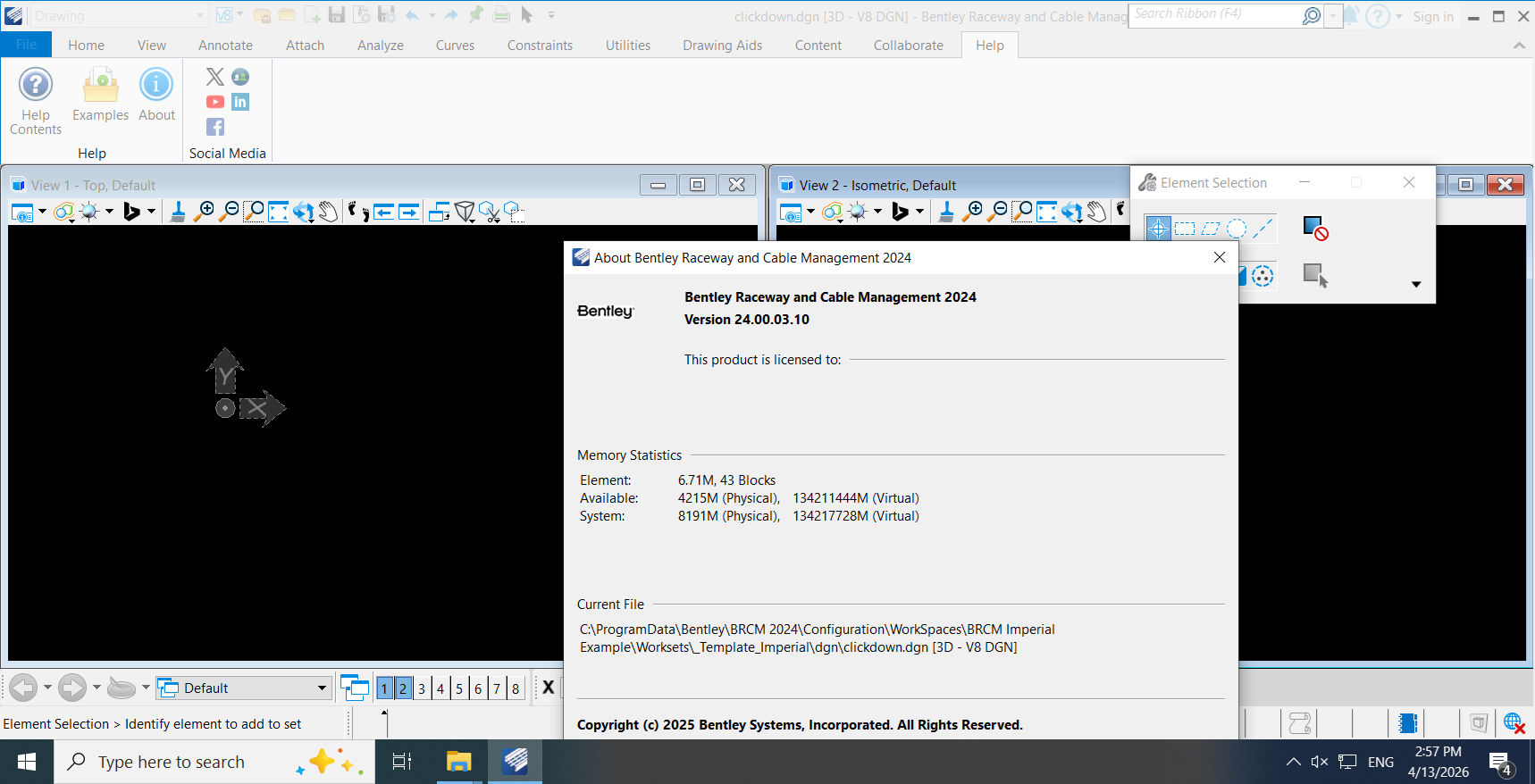Toggle view 3 button in view groups
The width and height of the screenshot is (1535, 784).
pos(422,688)
